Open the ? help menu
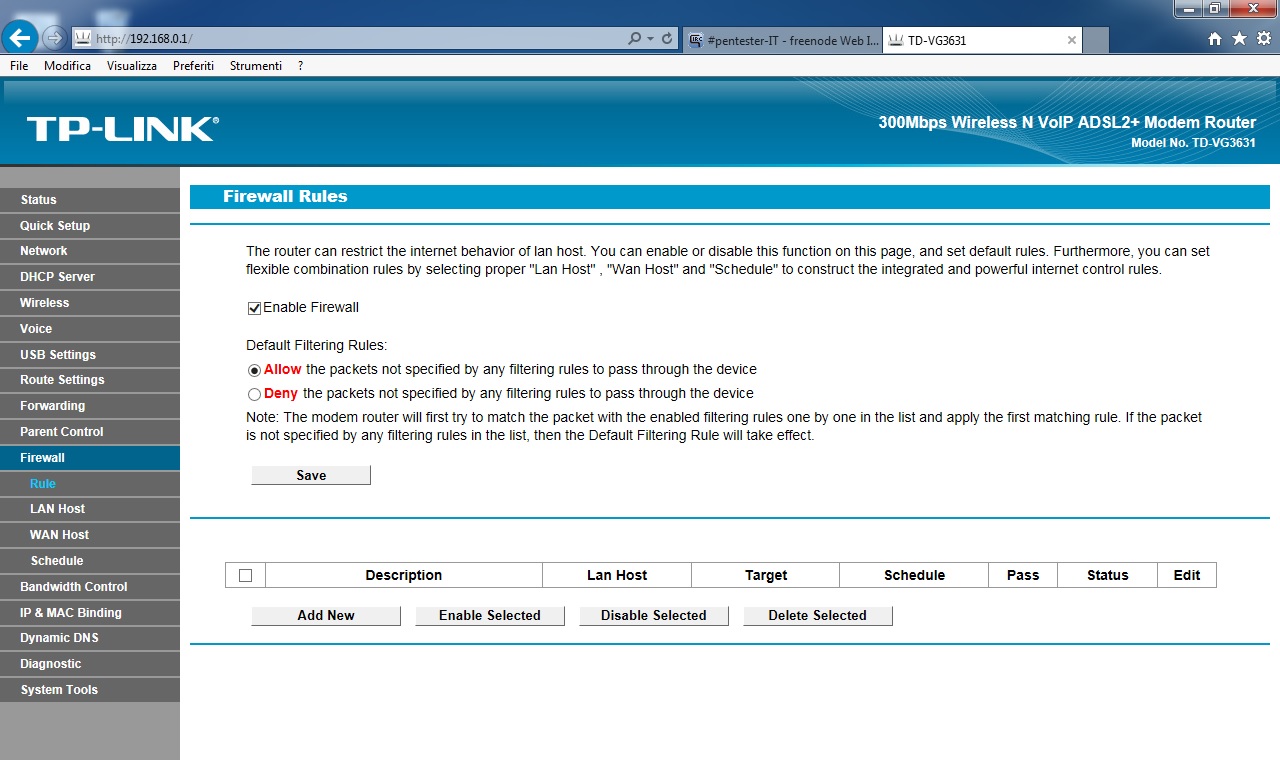Screen dimensions: 1280x760 [x=300, y=66]
